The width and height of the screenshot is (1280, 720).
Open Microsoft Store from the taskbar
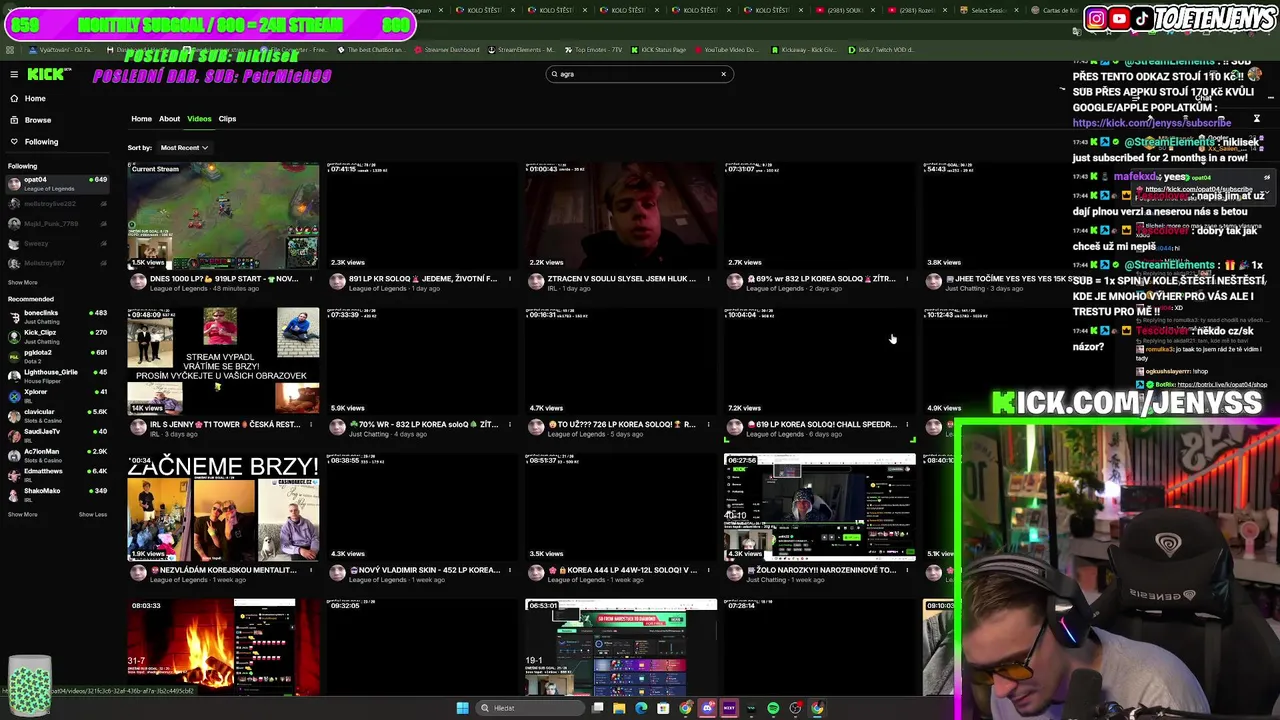[663, 708]
